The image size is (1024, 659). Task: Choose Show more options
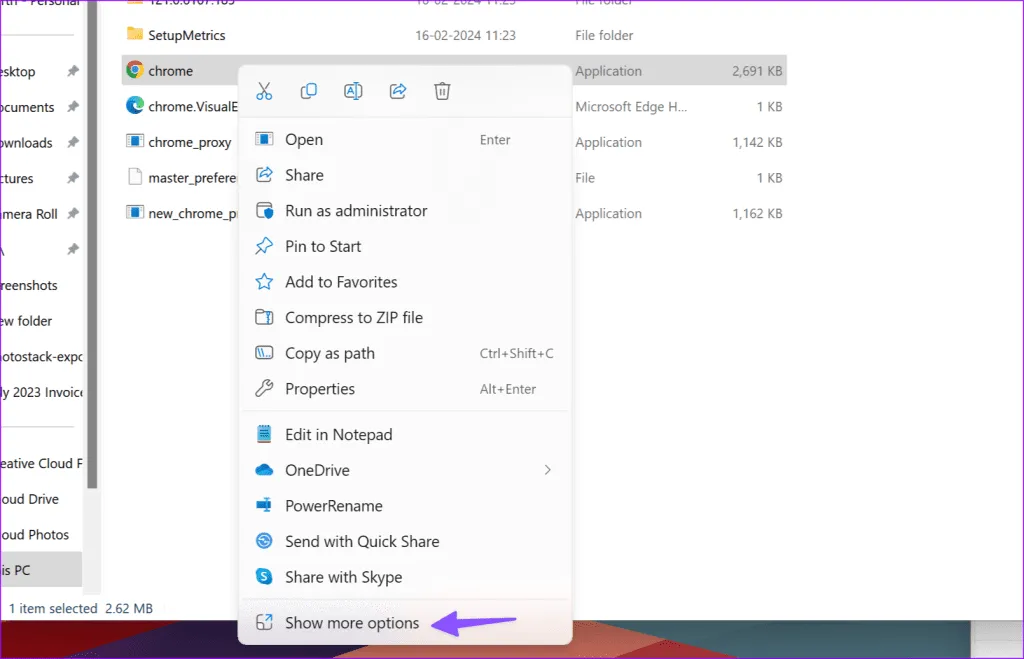coord(351,623)
